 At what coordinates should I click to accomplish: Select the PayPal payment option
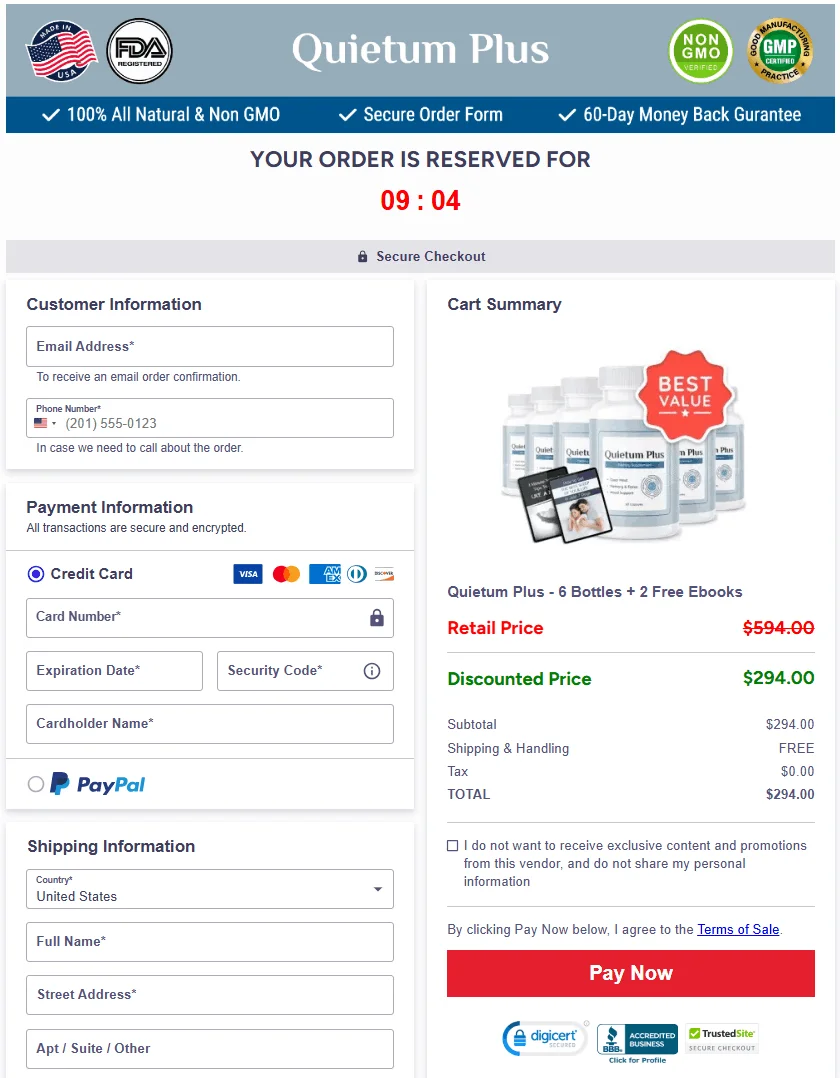[x=35, y=784]
